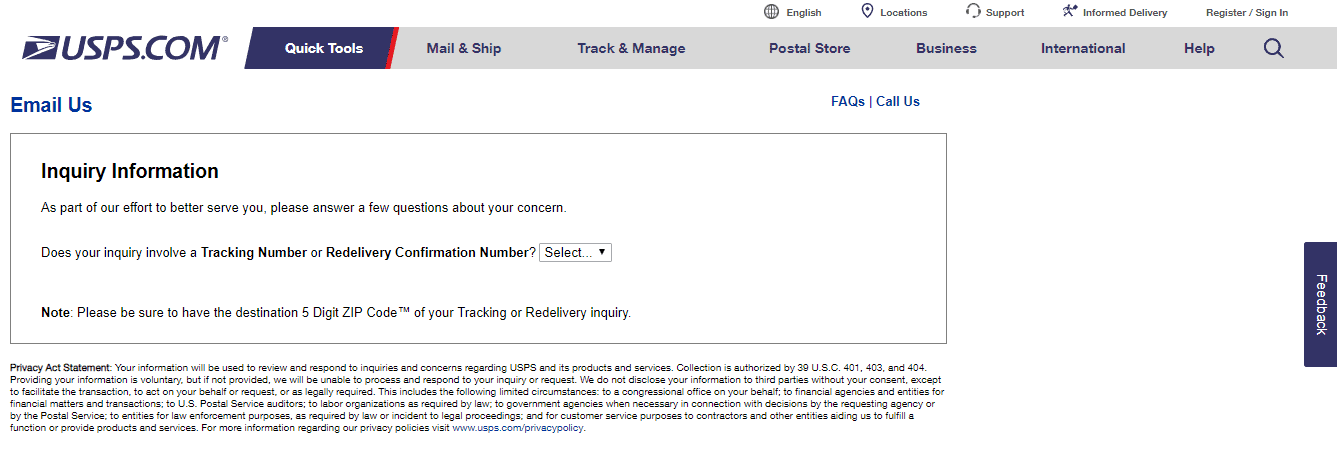Click Register / Sign In link
This screenshot has width=1337, height=449.
click(x=1247, y=13)
